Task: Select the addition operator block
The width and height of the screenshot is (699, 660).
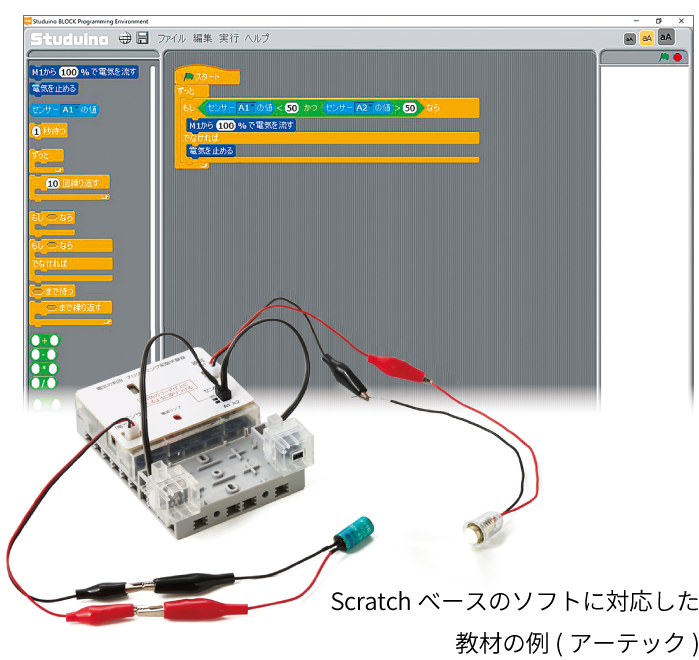Action: [x=45, y=340]
